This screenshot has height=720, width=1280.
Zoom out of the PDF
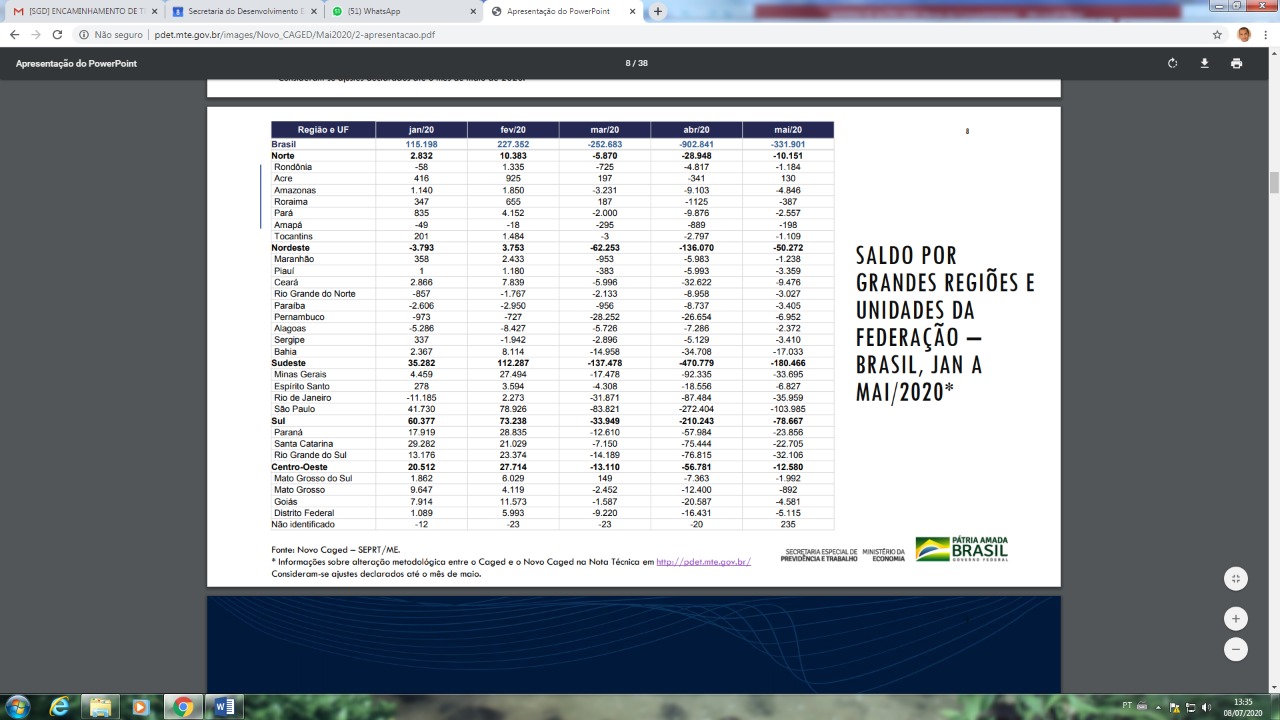click(1236, 649)
